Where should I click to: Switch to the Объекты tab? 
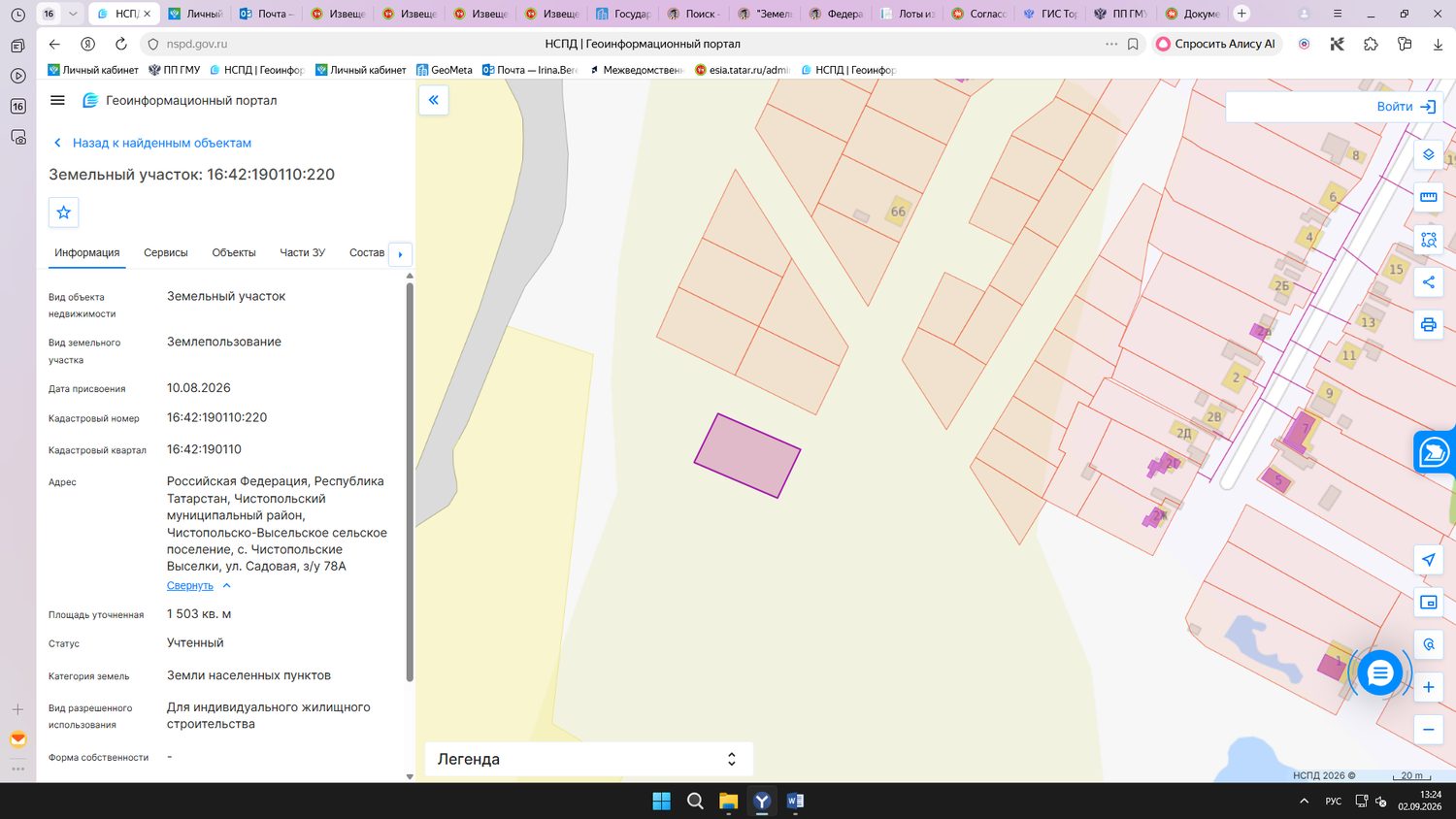coord(234,252)
